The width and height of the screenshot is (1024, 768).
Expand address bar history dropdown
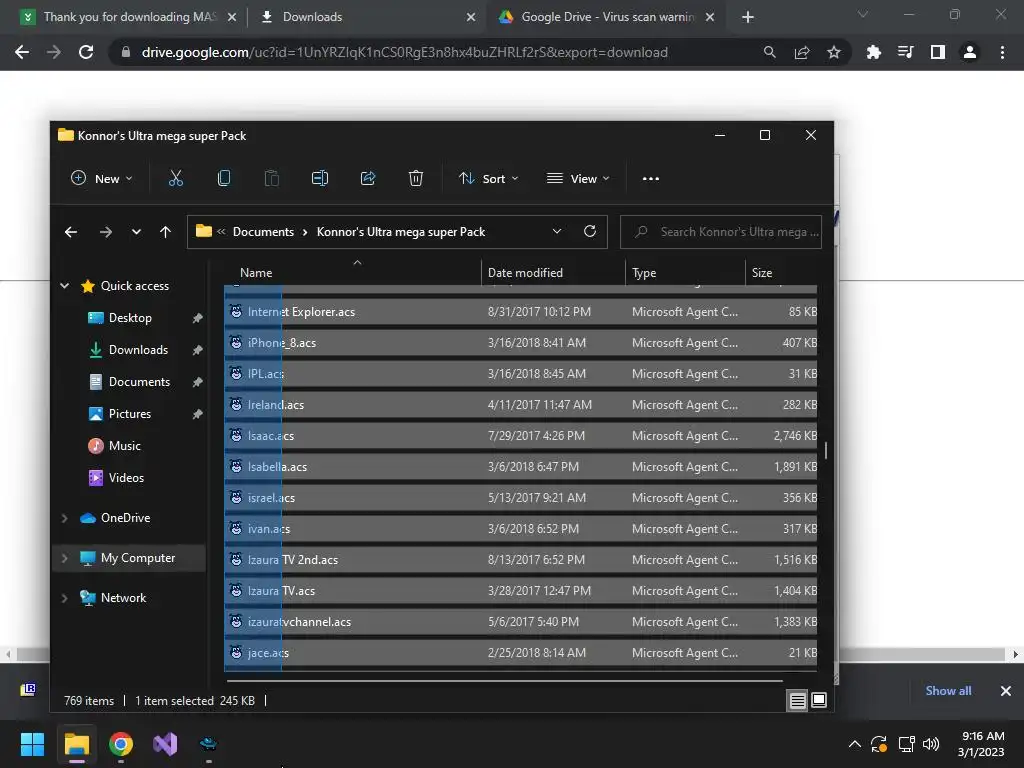click(557, 231)
